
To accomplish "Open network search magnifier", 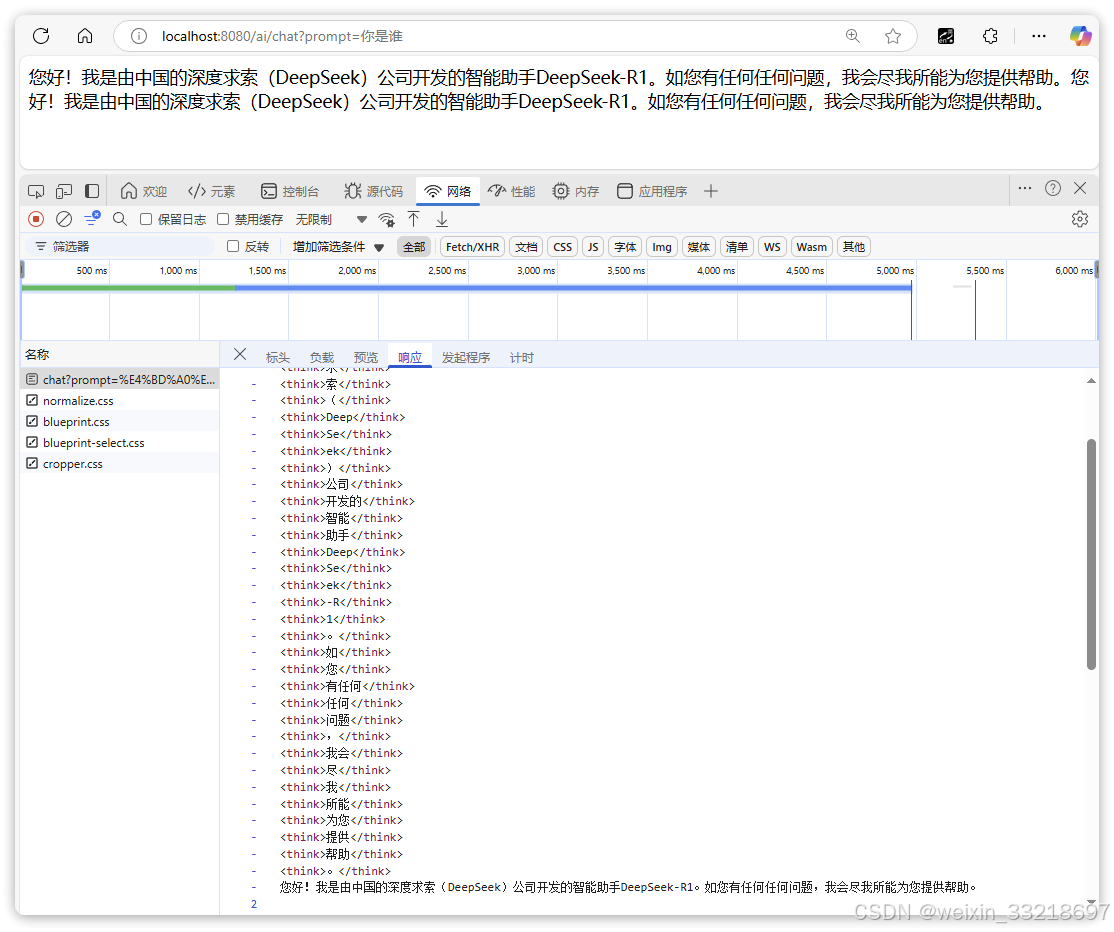I will pos(120,220).
